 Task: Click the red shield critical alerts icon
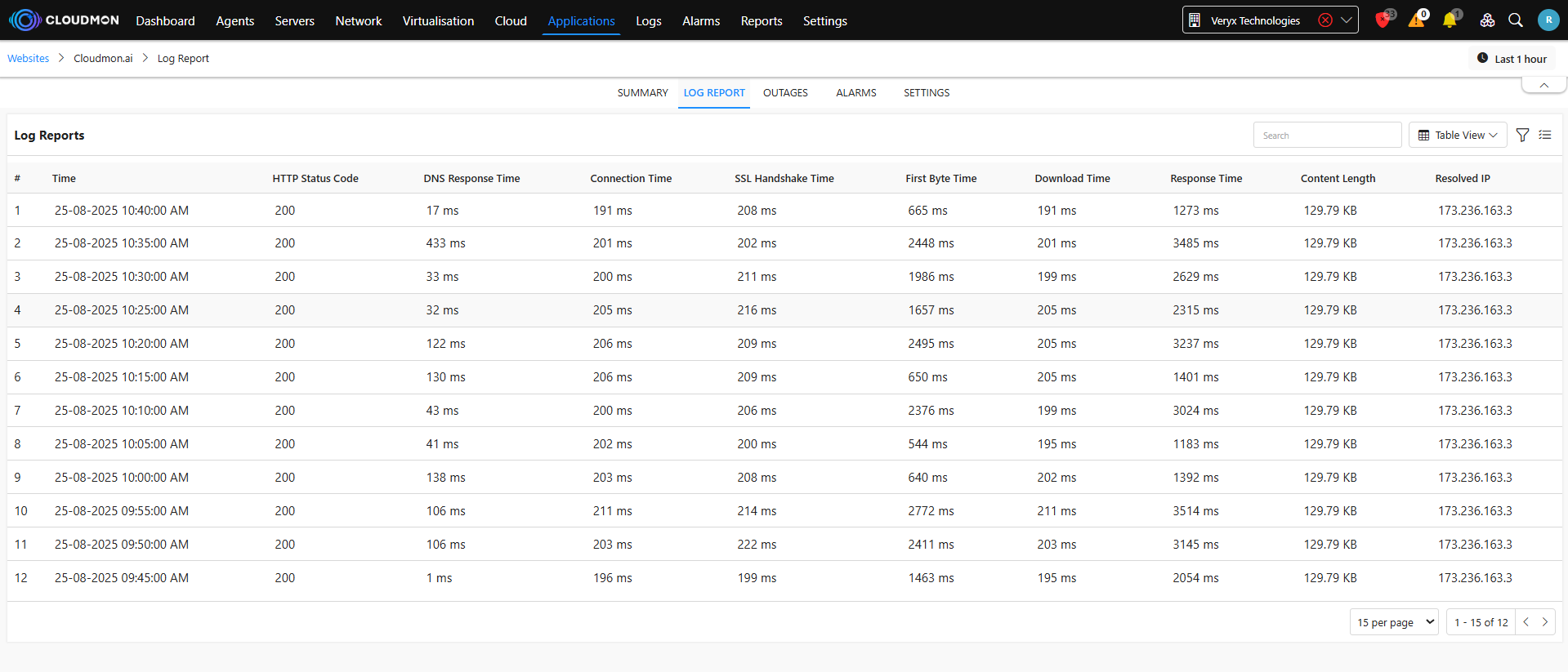point(1383,20)
